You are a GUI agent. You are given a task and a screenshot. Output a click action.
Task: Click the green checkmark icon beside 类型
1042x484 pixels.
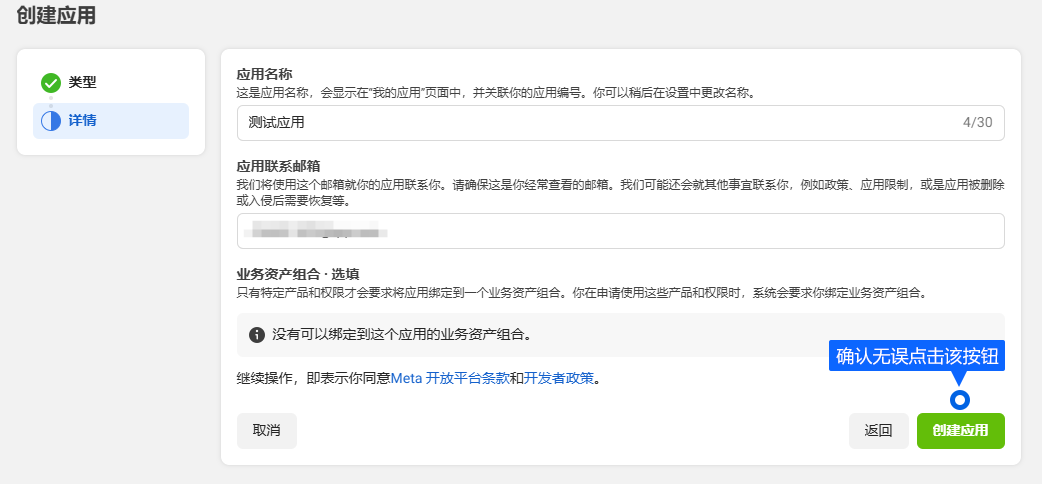(51, 83)
